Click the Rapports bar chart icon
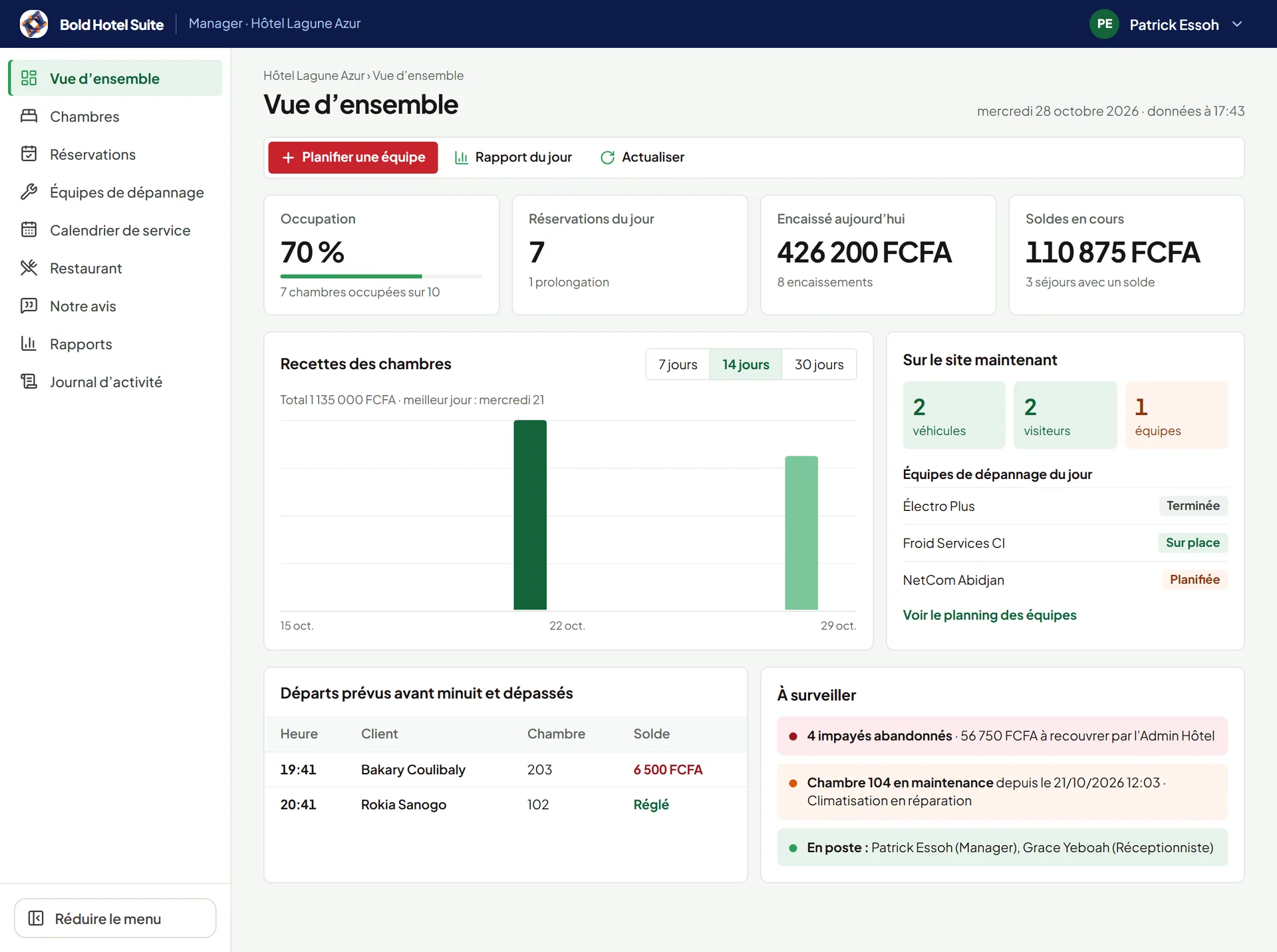 click(x=29, y=343)
